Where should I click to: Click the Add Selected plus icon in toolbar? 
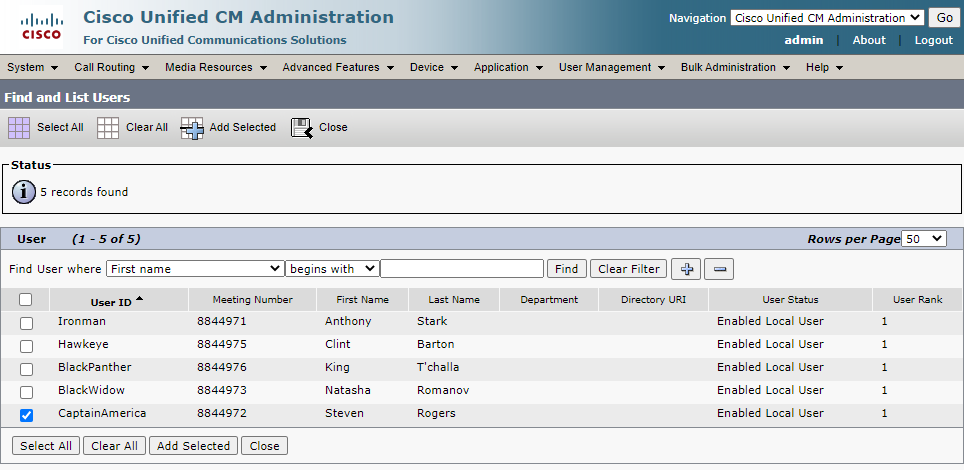point(192,128)
